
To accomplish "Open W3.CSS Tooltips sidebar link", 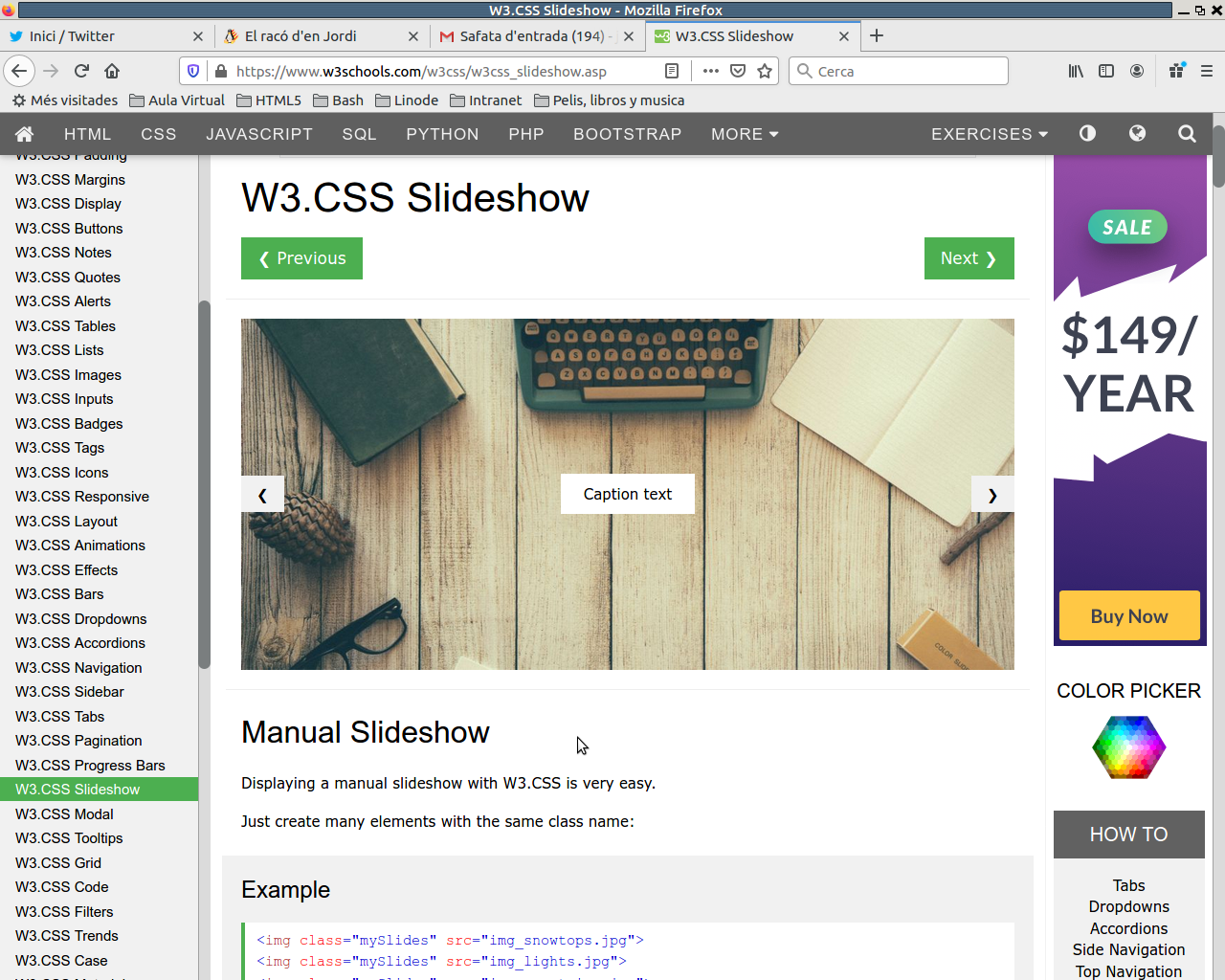I will pyautogui.click(x=69, y=838).
